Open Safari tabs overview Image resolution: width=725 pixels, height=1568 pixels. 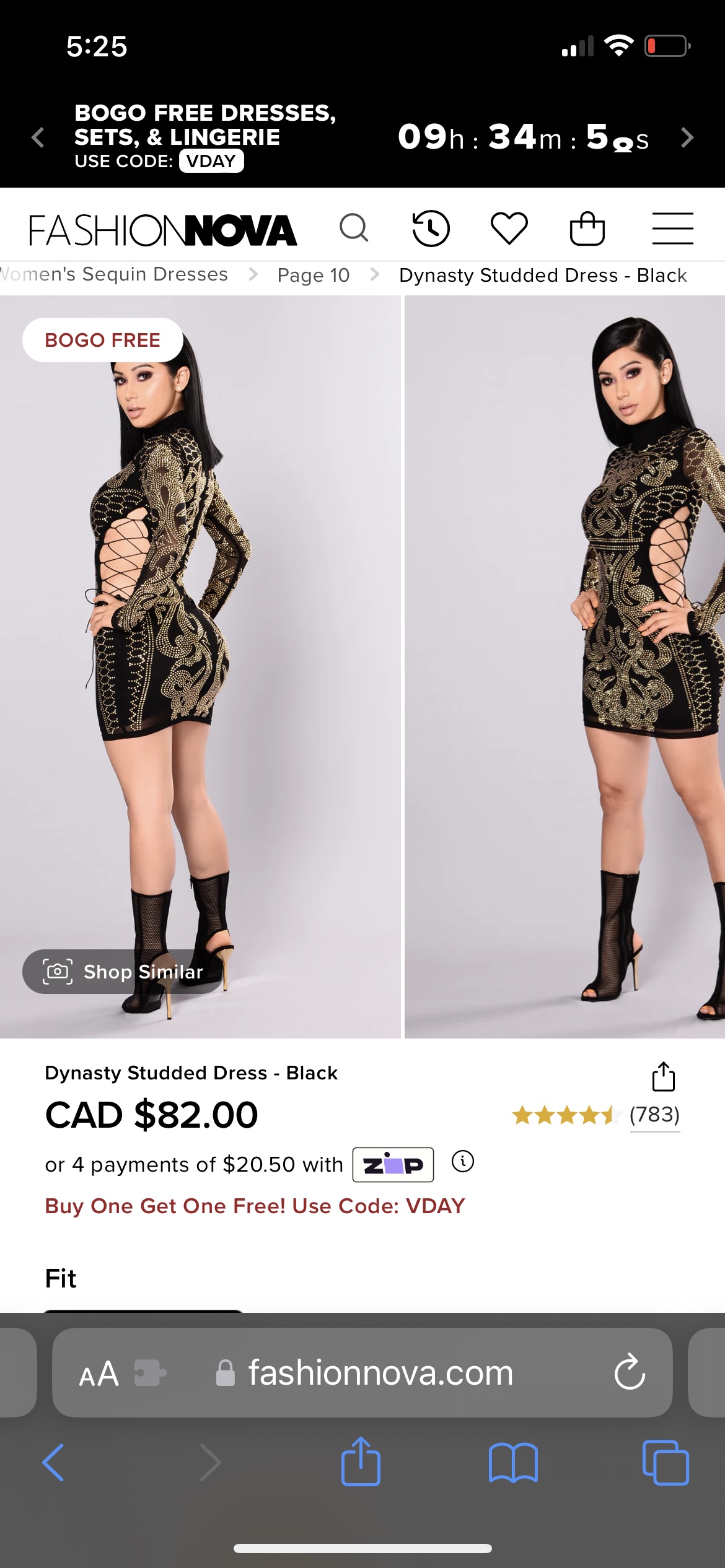pyautogui.click(x=666, y=1463)
